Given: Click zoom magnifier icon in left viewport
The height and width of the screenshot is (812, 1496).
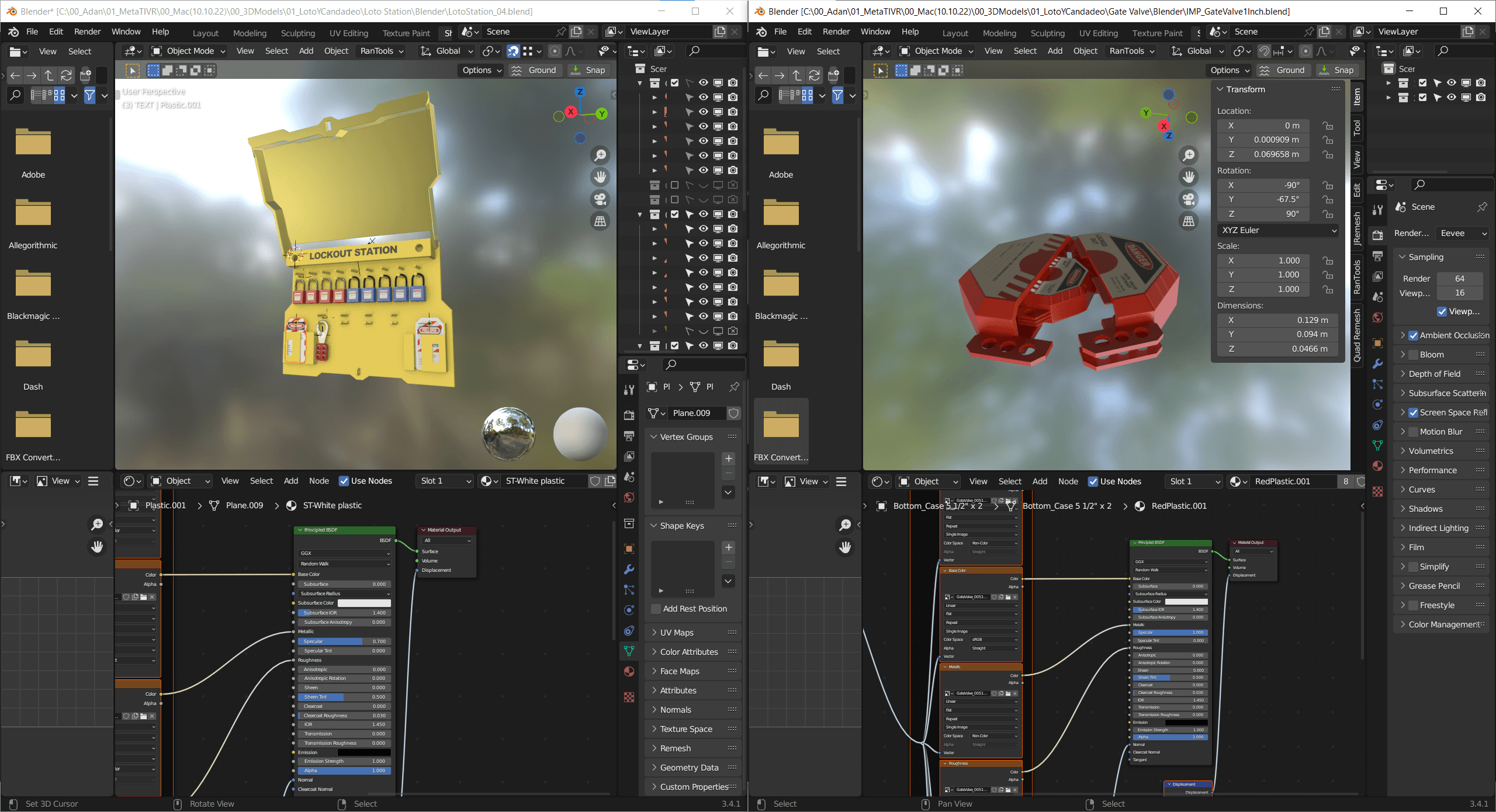Looking at the screenshot, I should click(600, 155).
